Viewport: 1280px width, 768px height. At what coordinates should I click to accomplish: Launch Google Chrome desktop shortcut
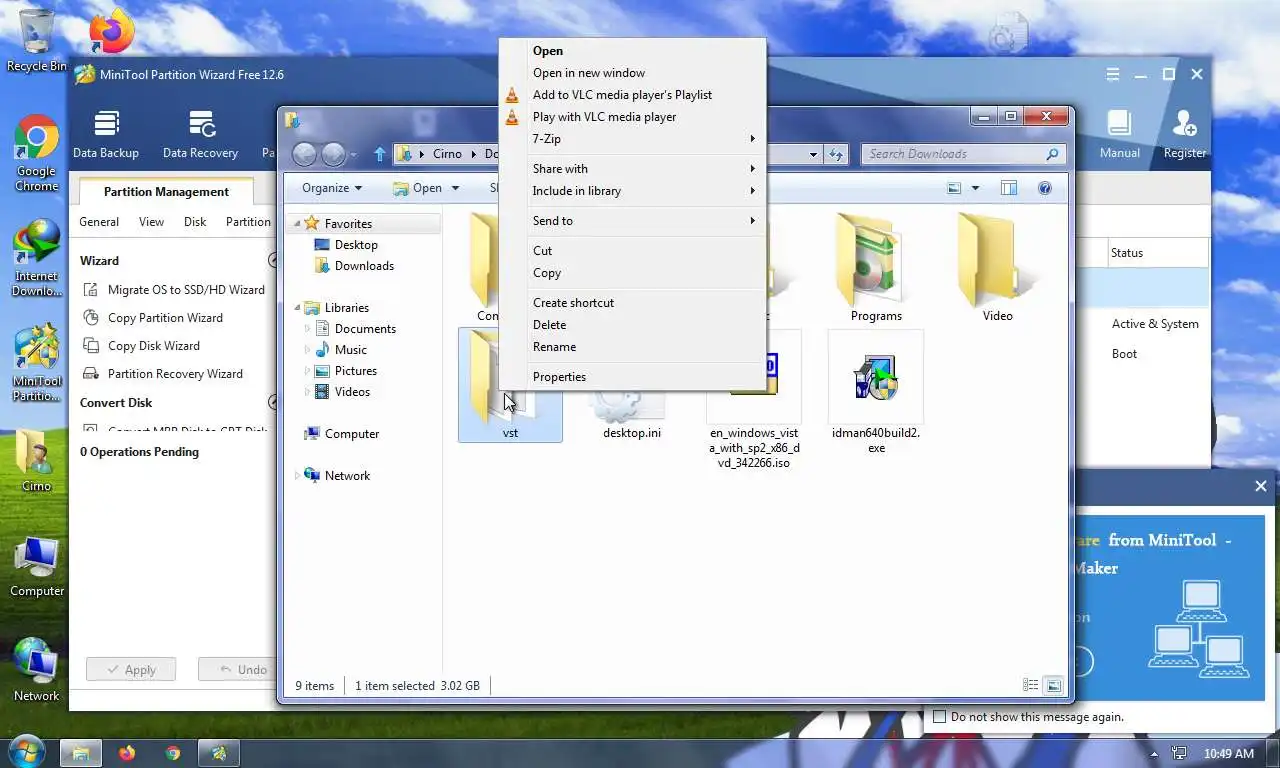click(x=36, y=152)
